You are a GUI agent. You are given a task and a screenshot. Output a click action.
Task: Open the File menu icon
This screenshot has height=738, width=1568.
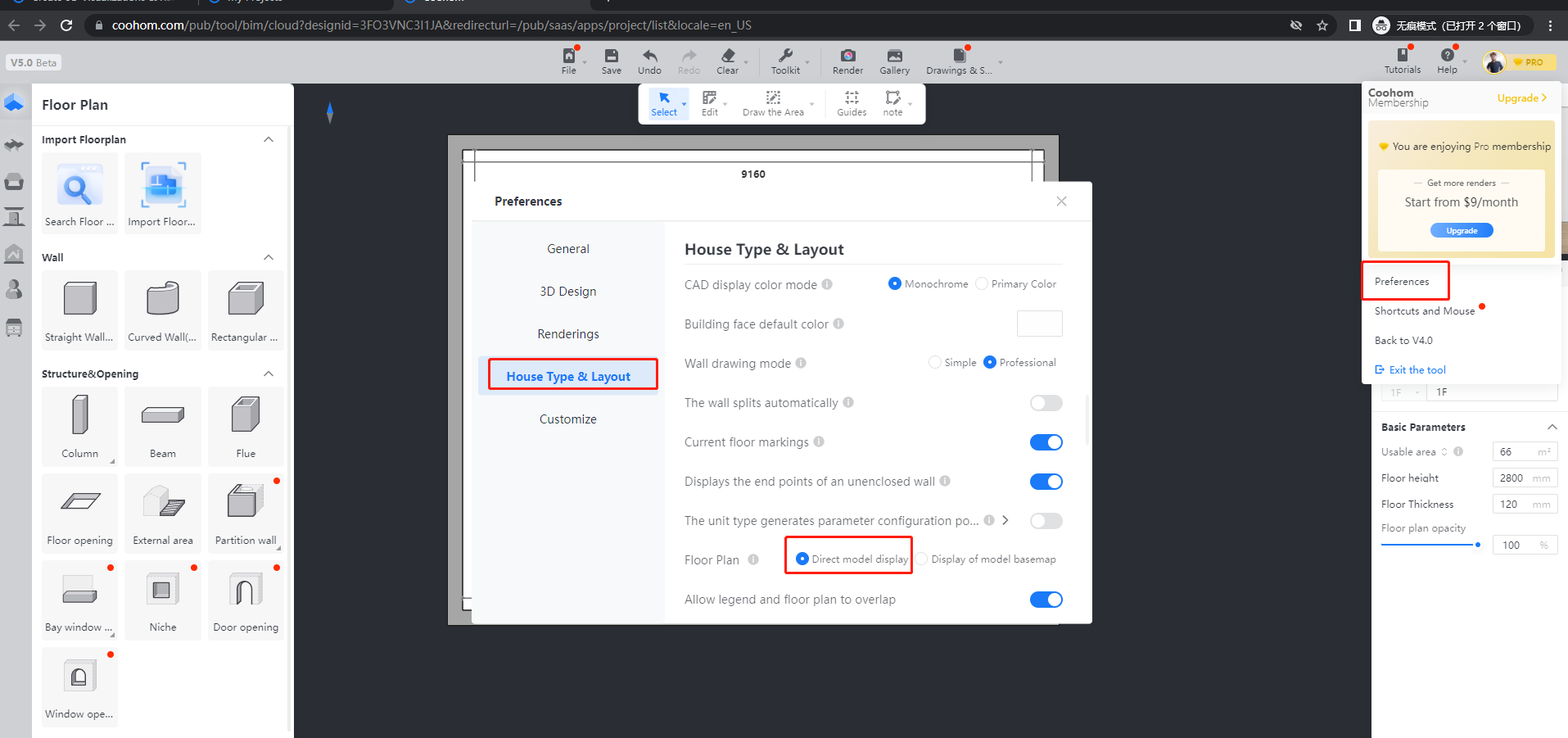click(569, 56)
